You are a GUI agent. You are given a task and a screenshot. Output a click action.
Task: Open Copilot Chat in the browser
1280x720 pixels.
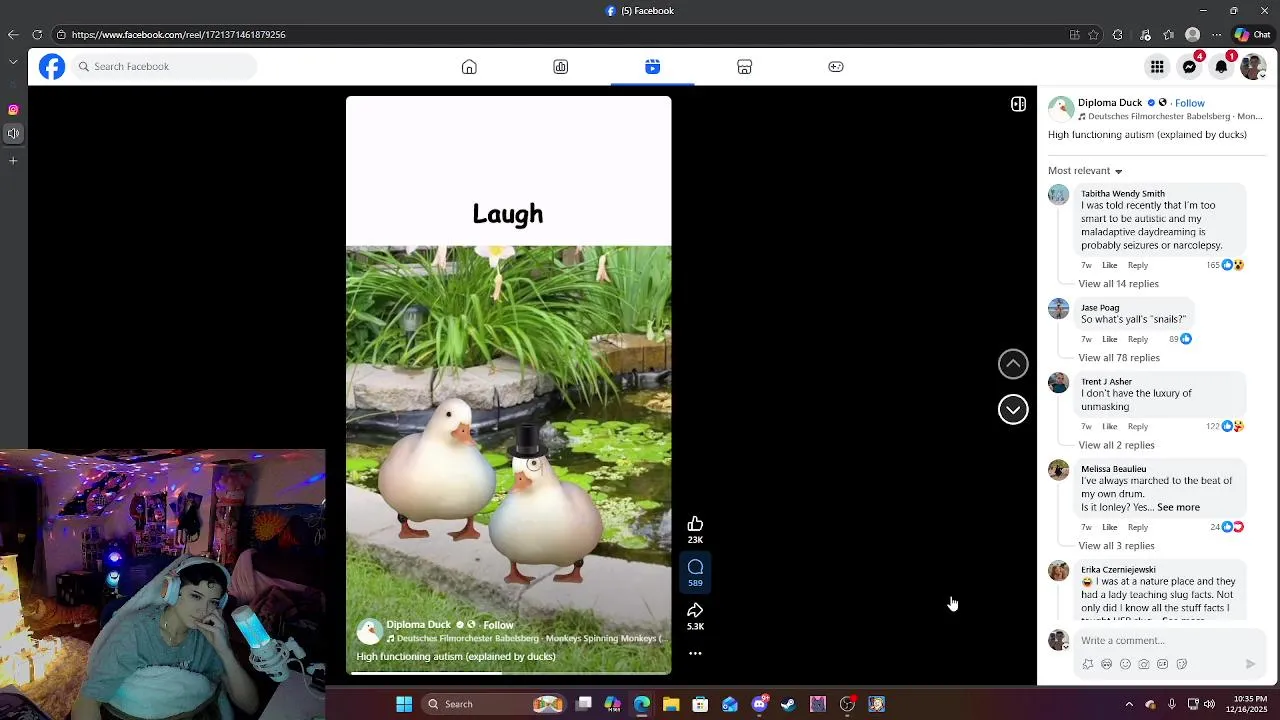click(x=1252, y=35)
